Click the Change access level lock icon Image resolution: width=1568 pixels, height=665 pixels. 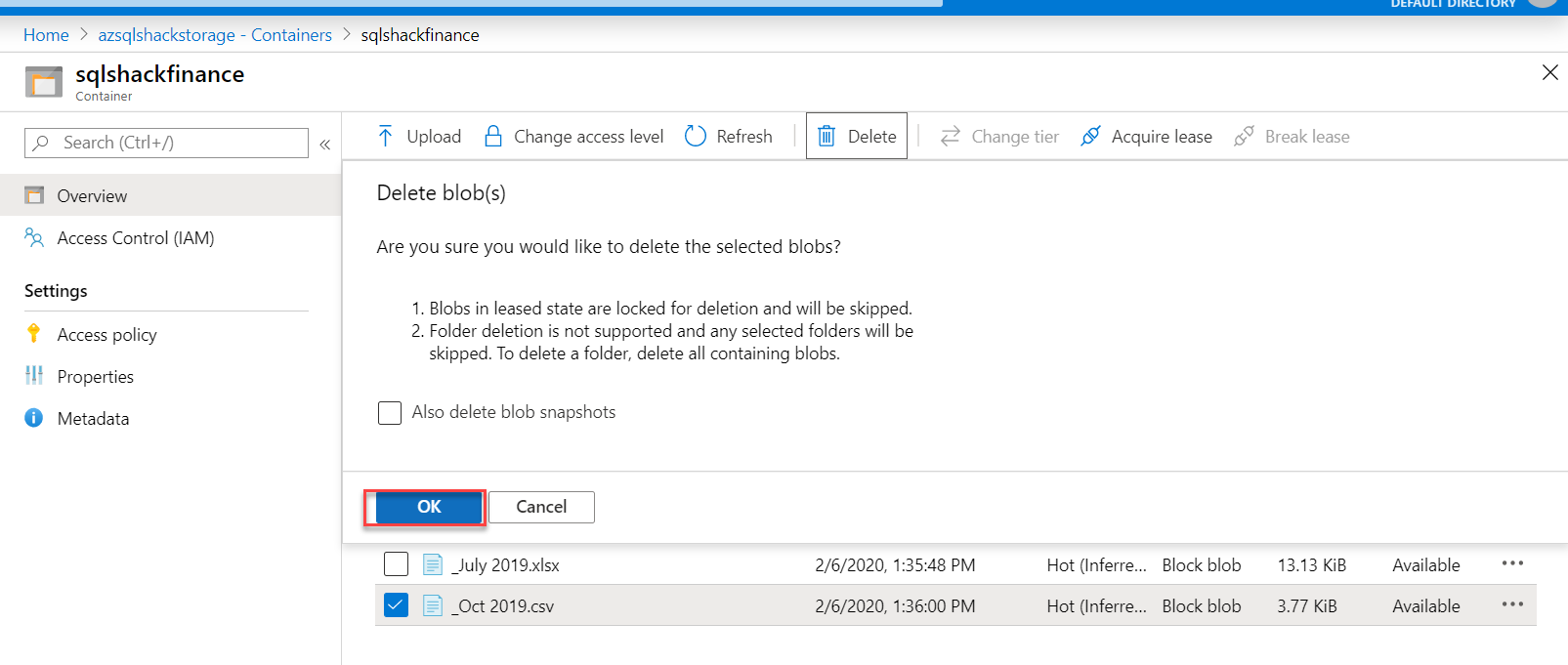493,136
